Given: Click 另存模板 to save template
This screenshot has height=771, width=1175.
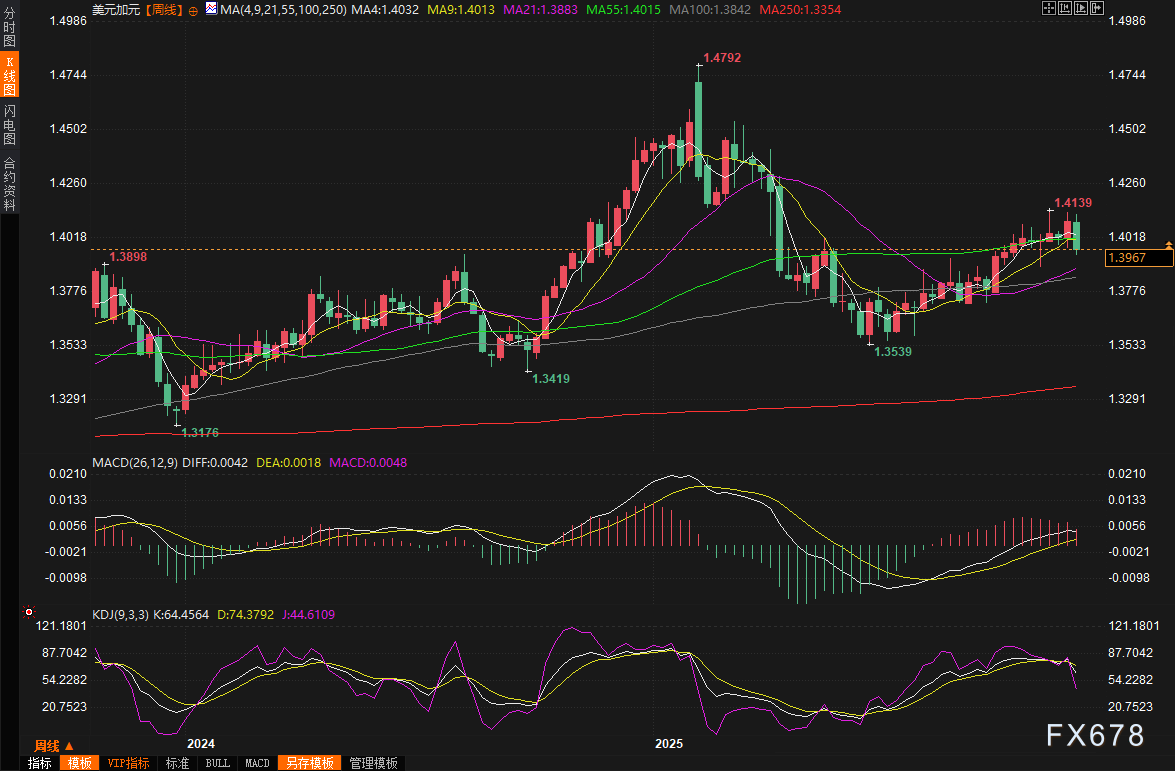Looking at the screenshot, I should point(309,763).
